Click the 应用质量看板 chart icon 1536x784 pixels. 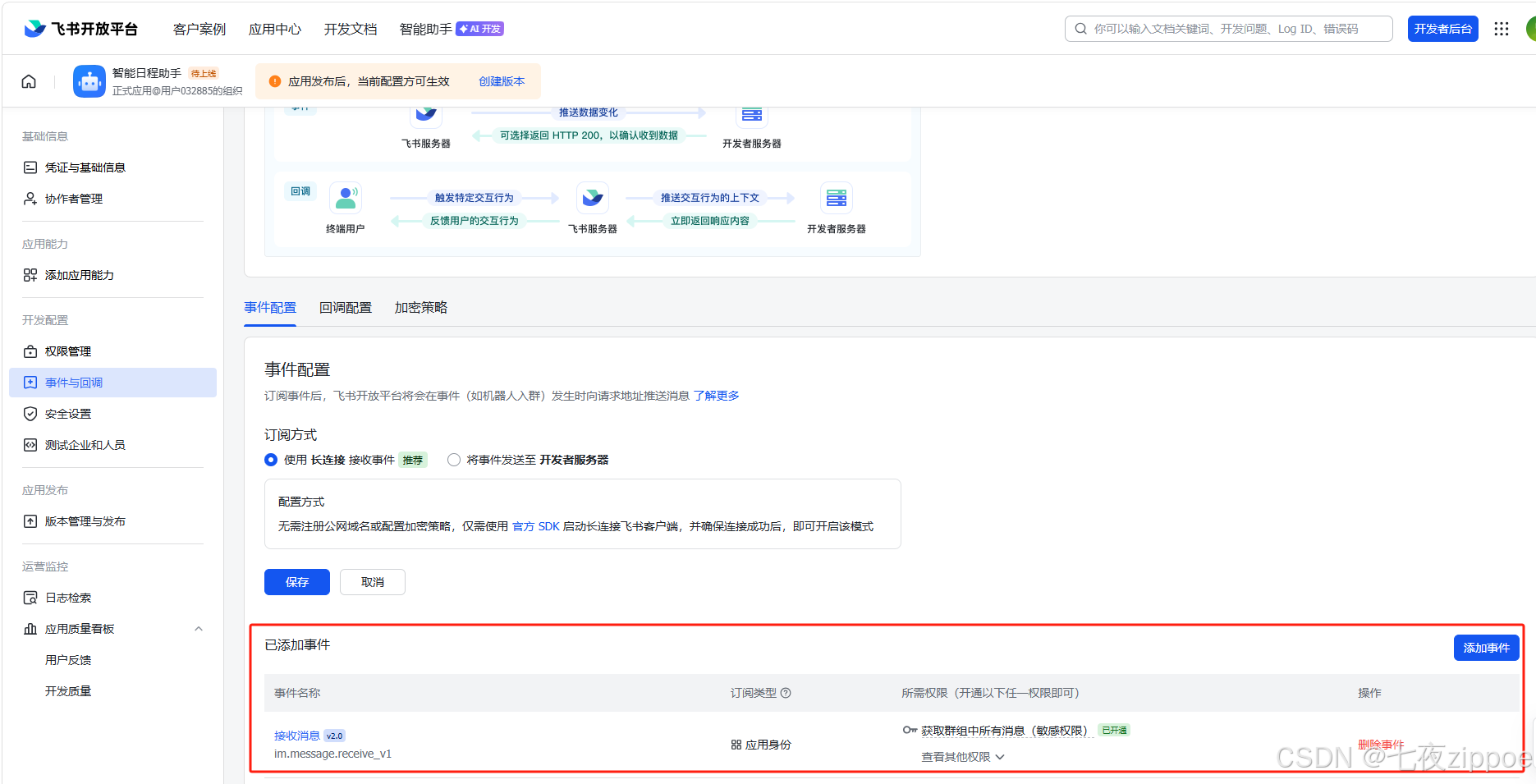point(30,629)
